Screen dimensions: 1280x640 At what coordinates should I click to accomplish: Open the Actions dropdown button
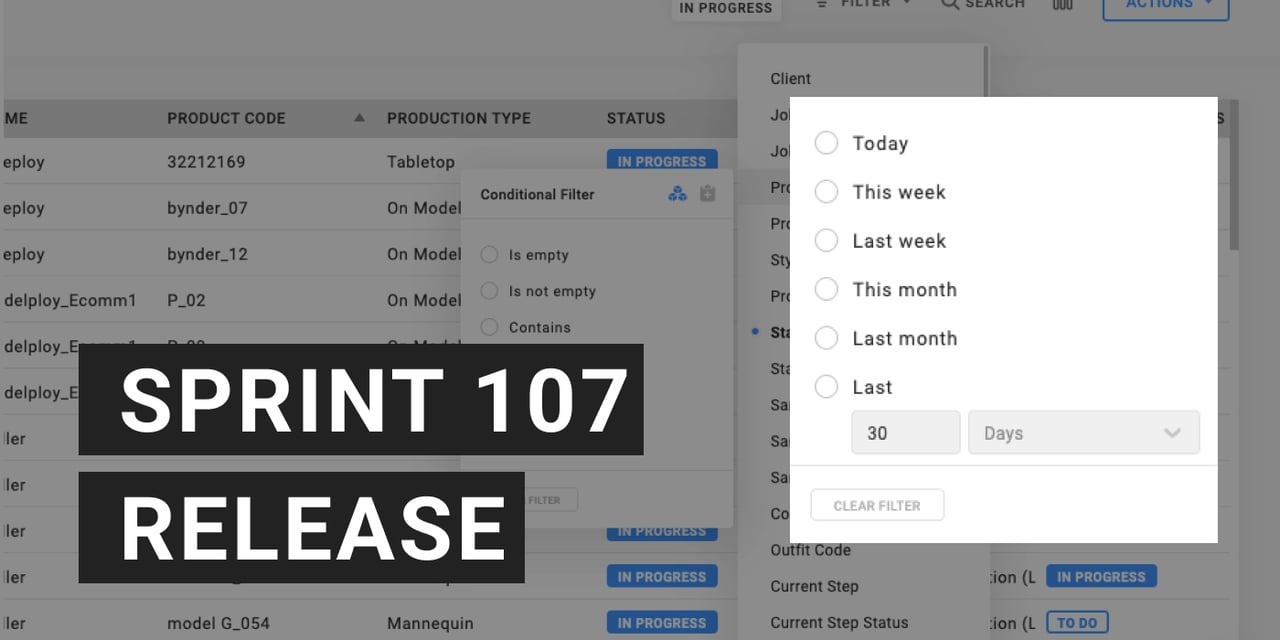[x=1165, y=6]
